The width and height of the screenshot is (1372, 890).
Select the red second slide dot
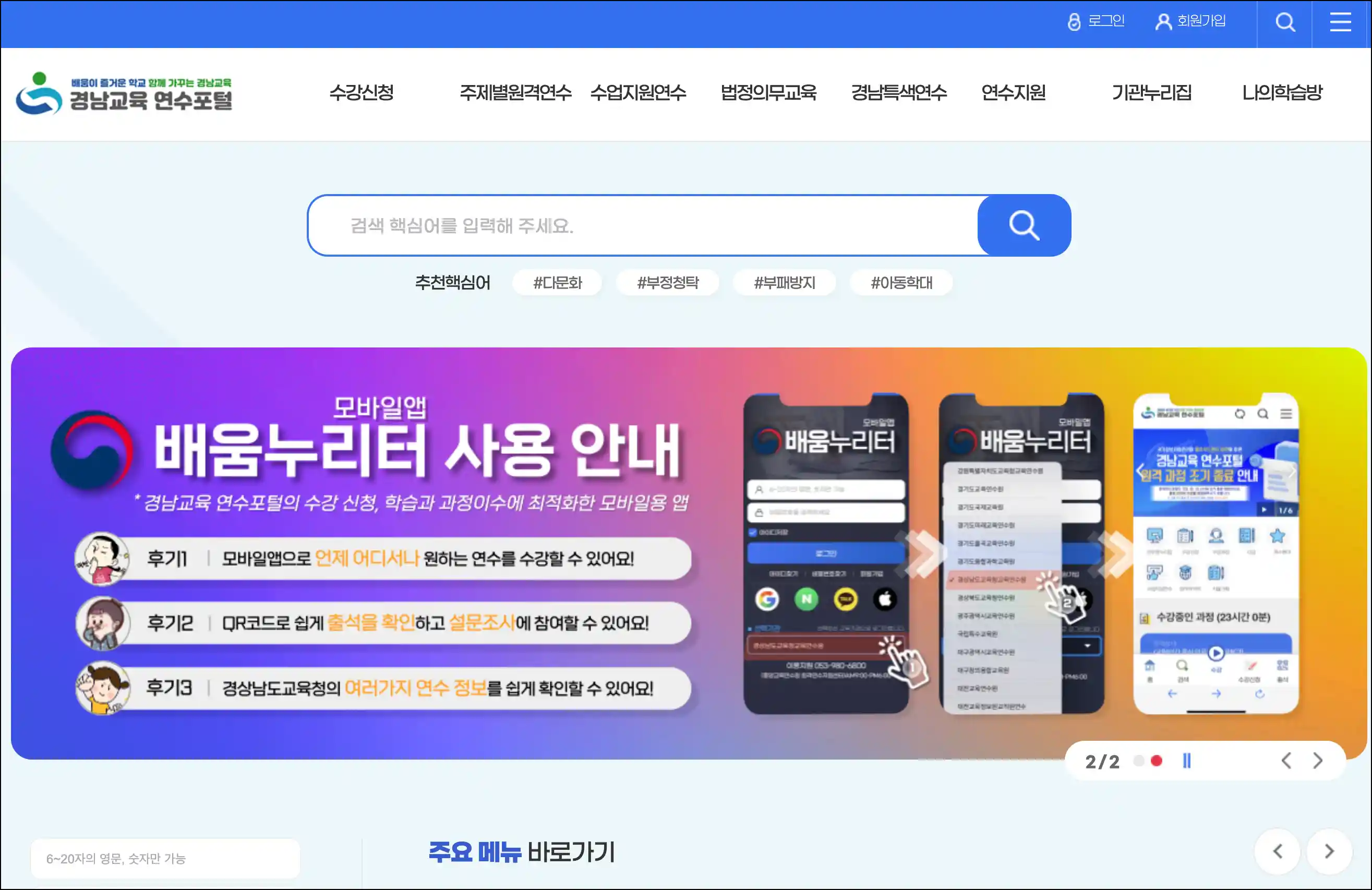[x=1157, y=761]
